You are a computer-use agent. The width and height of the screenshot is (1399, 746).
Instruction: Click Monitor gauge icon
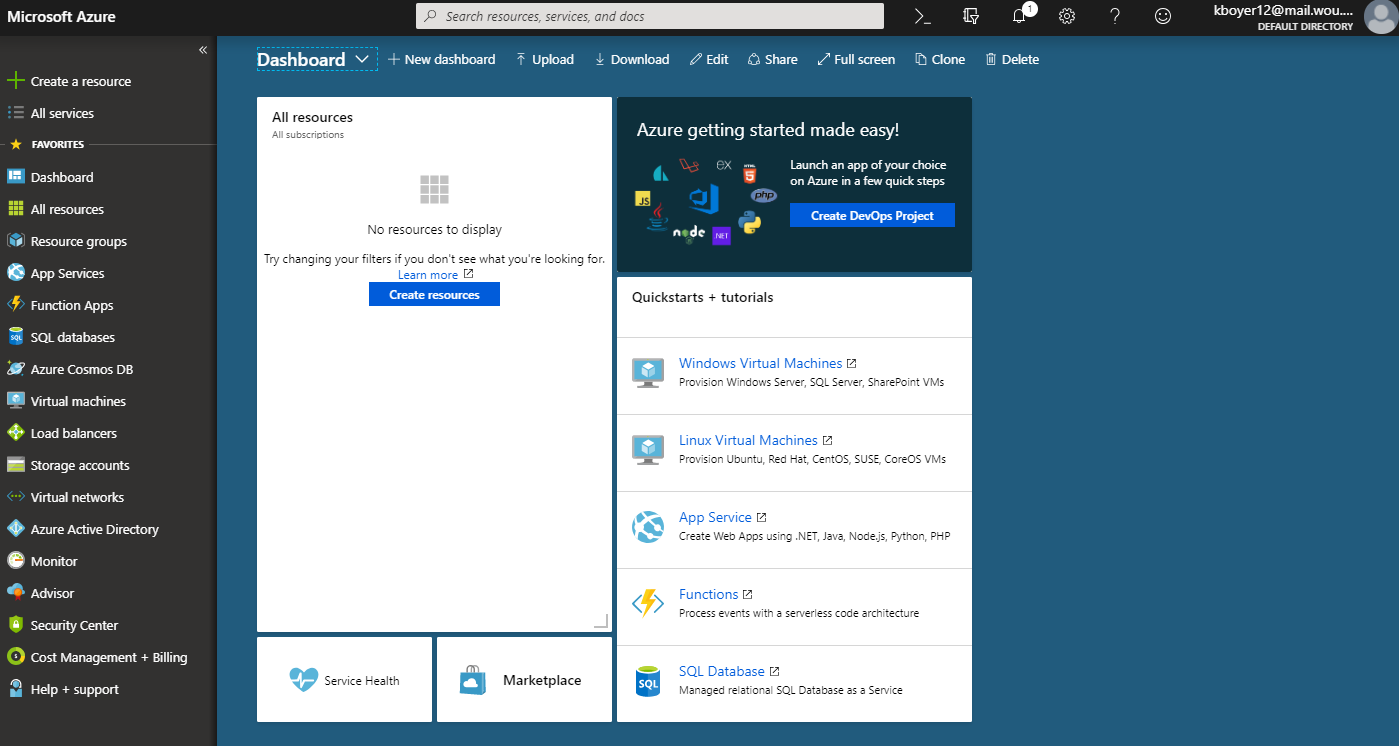coord(15,561)
